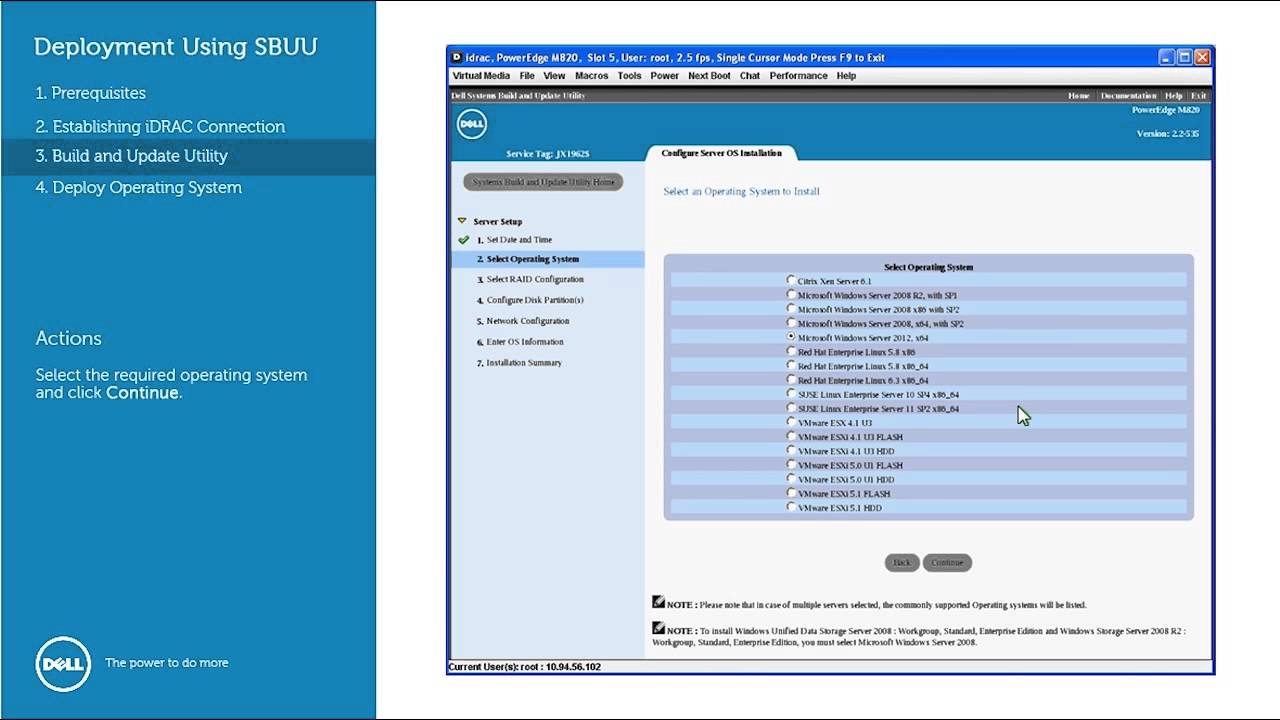The height and width of the screenshot is (720, 1280).
Task: Click the Current User(s) status bar entry
Action: 524,667
